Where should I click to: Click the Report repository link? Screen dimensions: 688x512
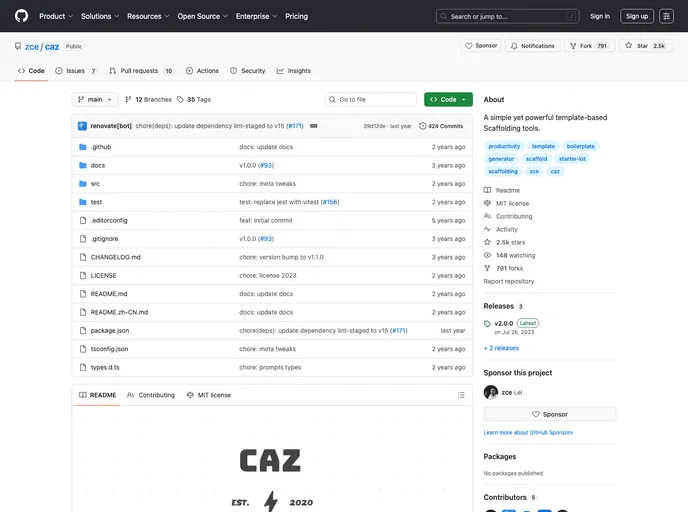pyautogui.click(x=509, y=281)
